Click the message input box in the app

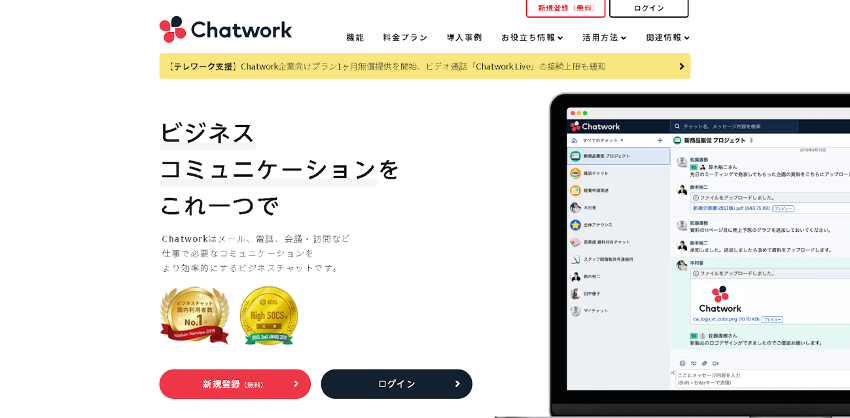[763, 379]
